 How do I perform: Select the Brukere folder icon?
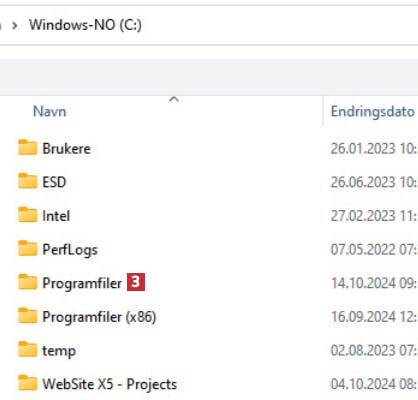pyautogui.click(x=27, y=147)
